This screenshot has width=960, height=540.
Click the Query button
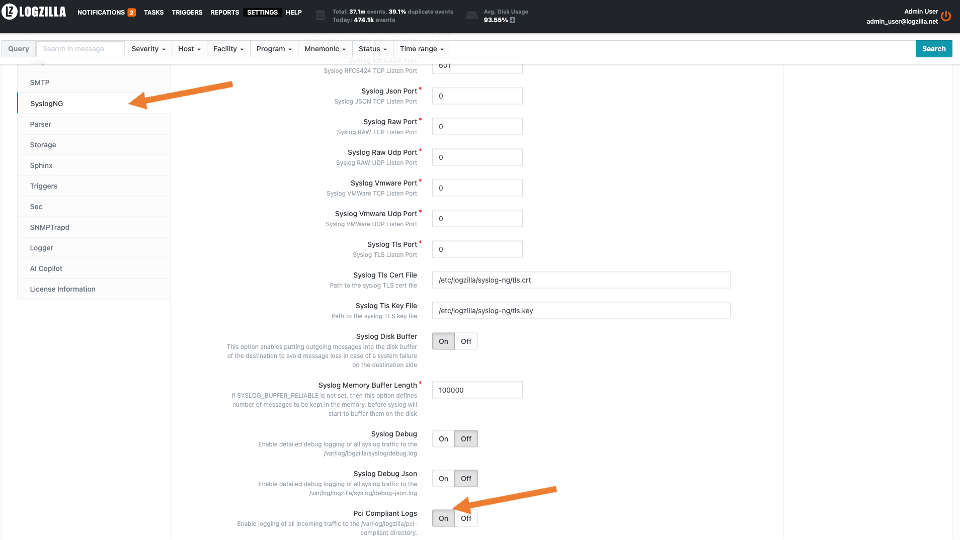[18, 49]
